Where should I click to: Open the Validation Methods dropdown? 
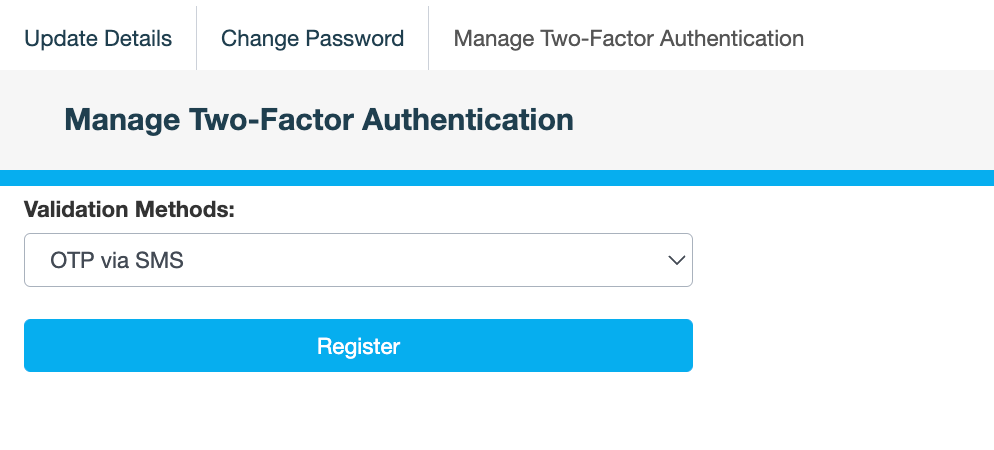point(358,260)
